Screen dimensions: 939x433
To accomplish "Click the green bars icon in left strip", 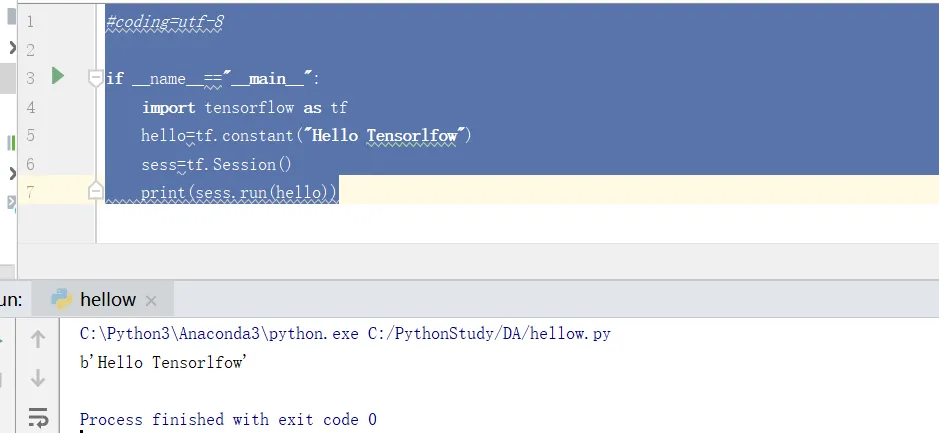I will (x=11, y=143).
